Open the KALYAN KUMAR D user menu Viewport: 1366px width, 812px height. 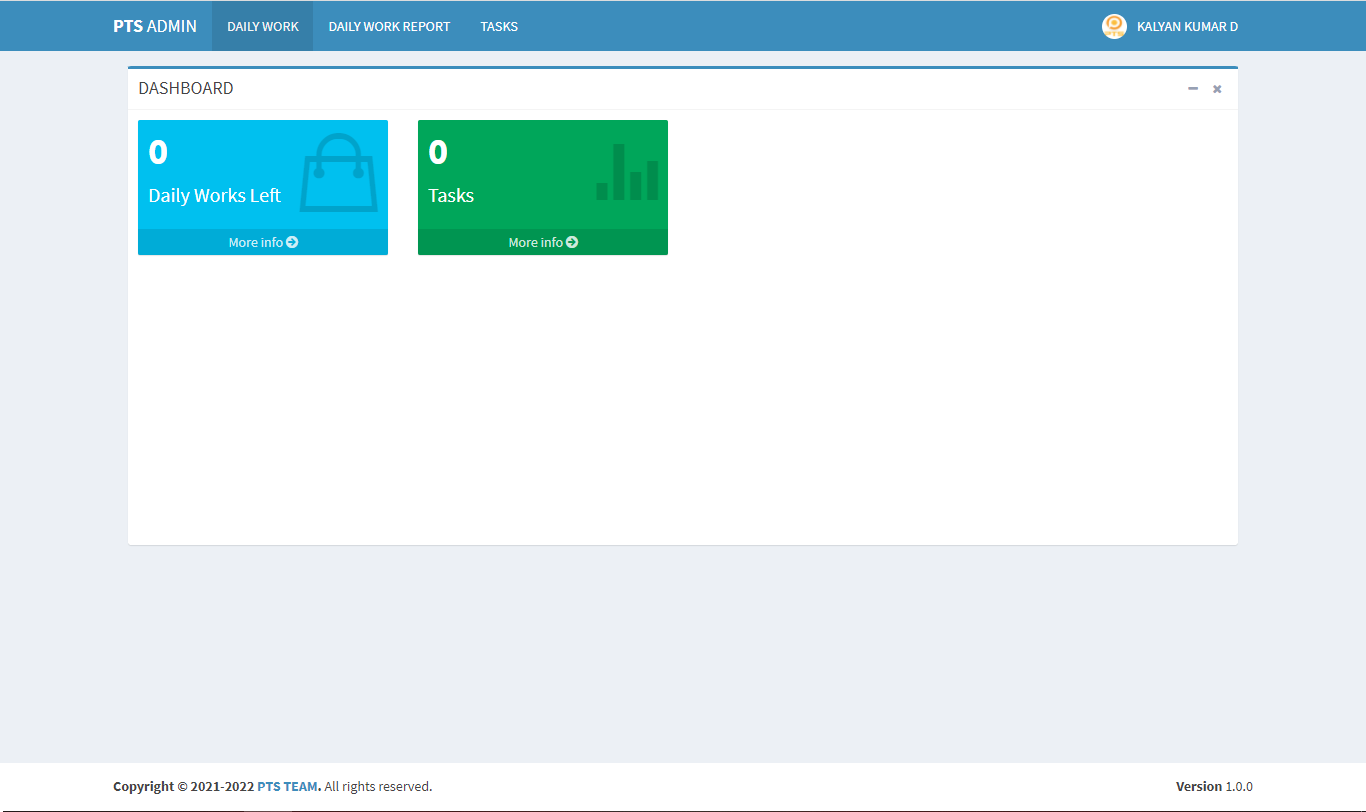1186,27
